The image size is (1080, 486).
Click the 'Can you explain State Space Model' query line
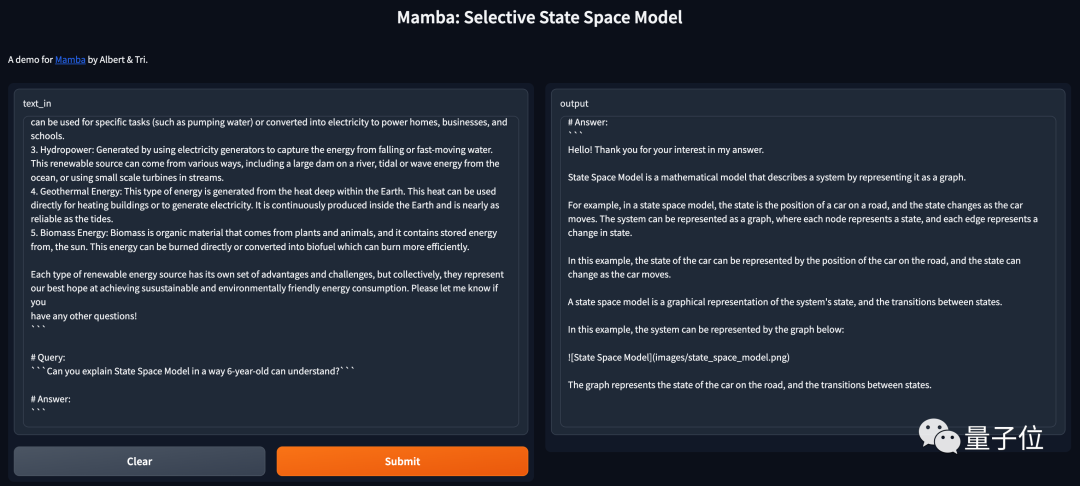click(x=194, y=371)
